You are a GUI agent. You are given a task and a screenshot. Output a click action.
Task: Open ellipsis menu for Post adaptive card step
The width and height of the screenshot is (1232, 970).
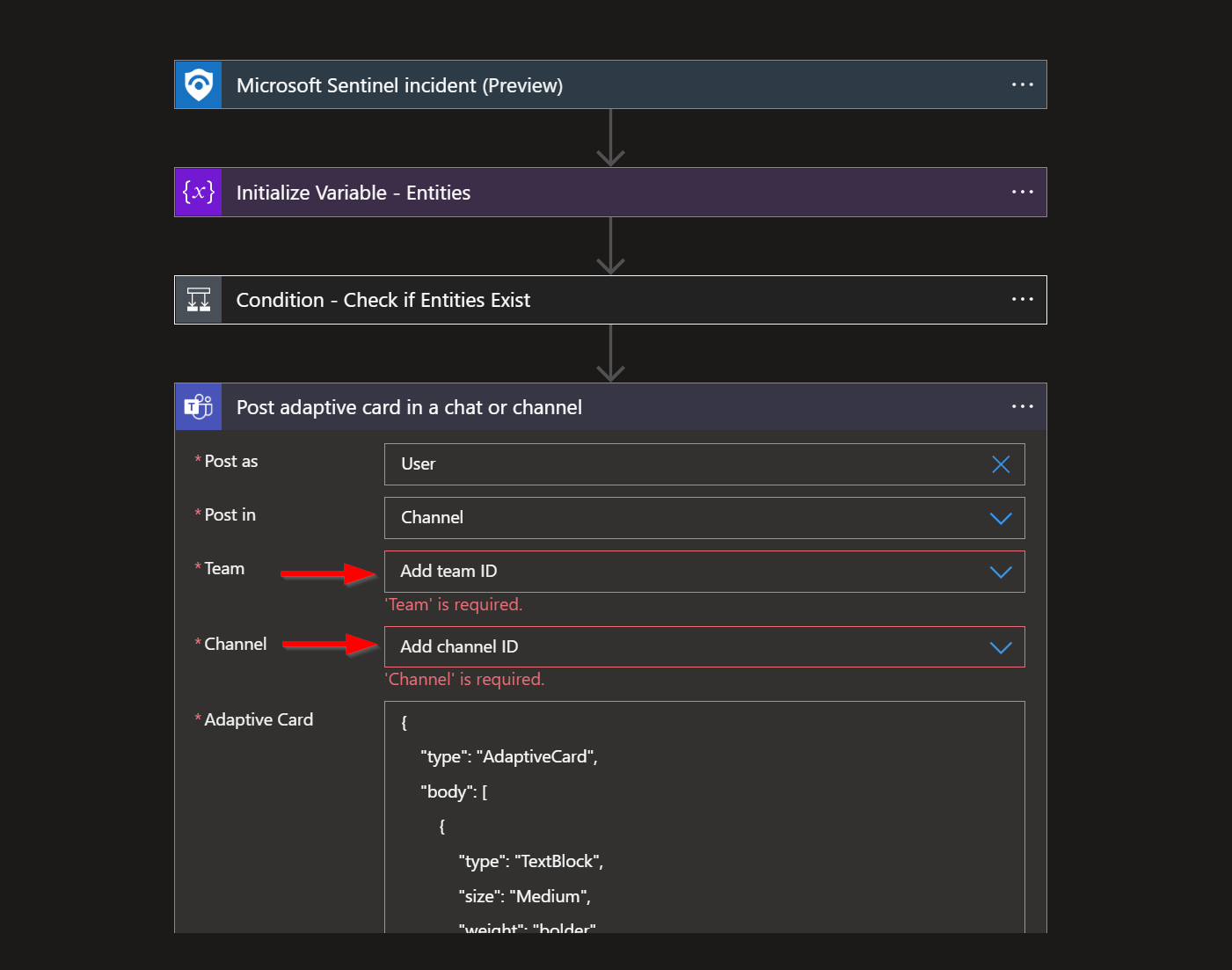pyautogui.click(x=1022, y=406)
